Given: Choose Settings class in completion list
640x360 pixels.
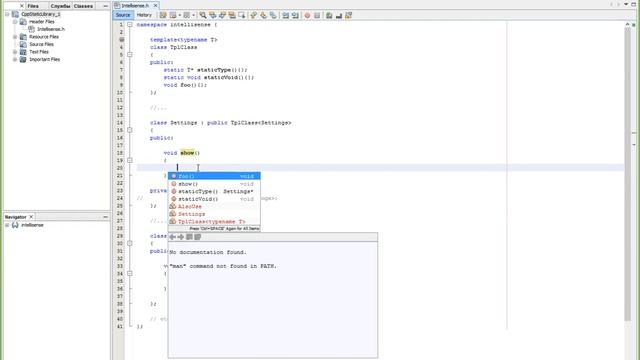Looking at the screenshot, I should click(214, 214).
